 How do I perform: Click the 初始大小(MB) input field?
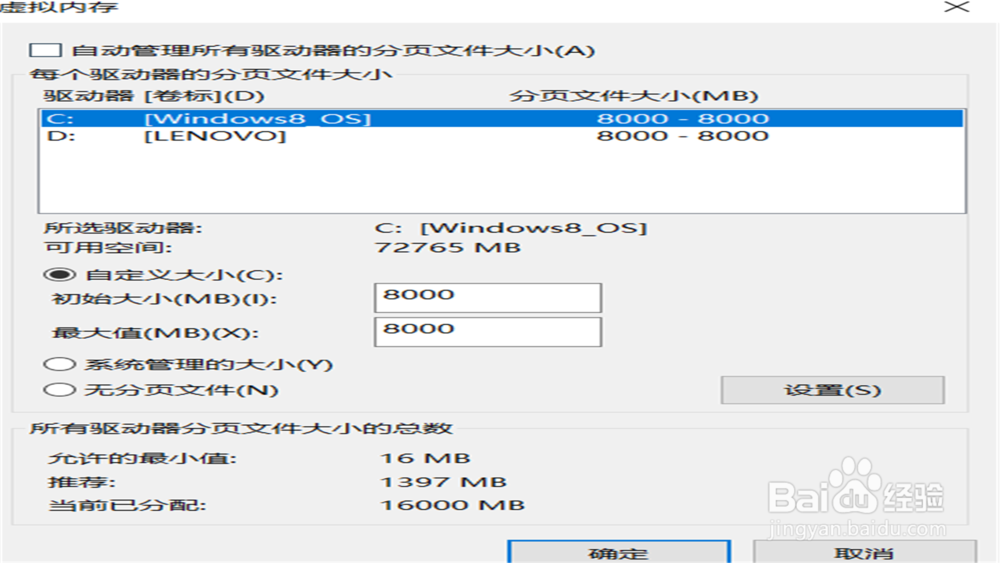point(488,298)
